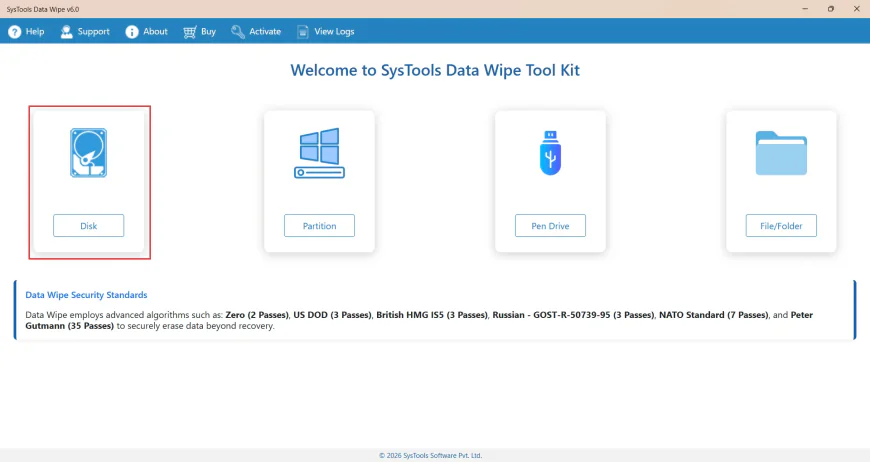
Task: Open the Buy menu label
Action: pos(209,32)
